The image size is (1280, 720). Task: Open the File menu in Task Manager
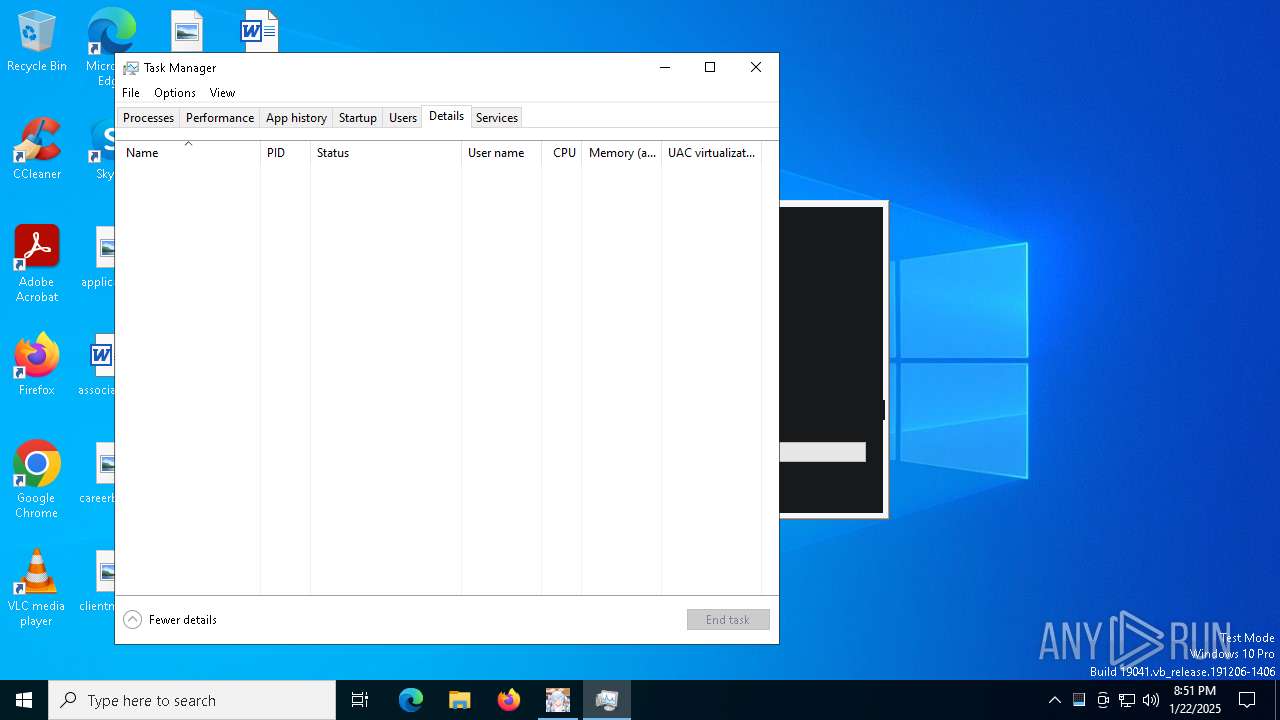pyautogui.click(x=131, y=92)
